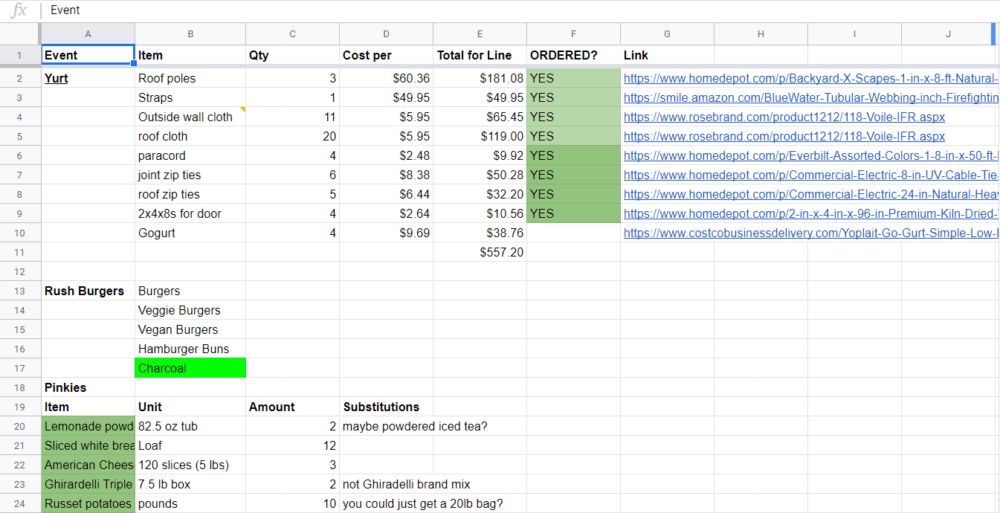
Task: Open the Commercial-Electric 24-in Natural link
Action: pos(811,194)
